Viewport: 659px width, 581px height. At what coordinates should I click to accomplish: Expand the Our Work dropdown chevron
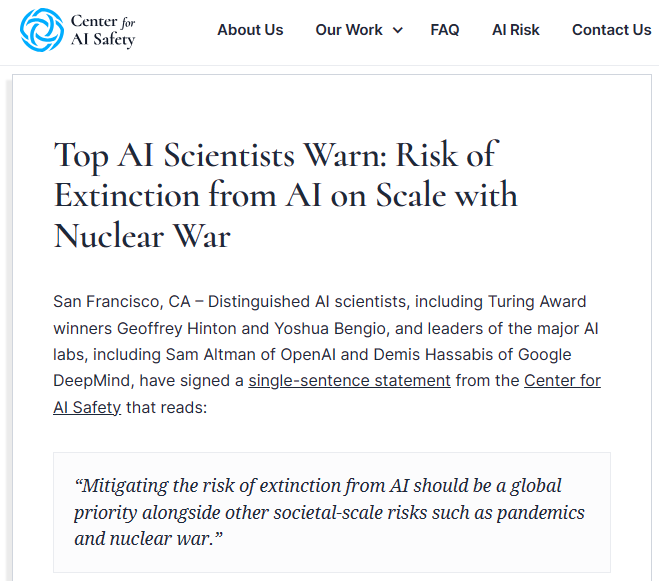coord(398,31)
